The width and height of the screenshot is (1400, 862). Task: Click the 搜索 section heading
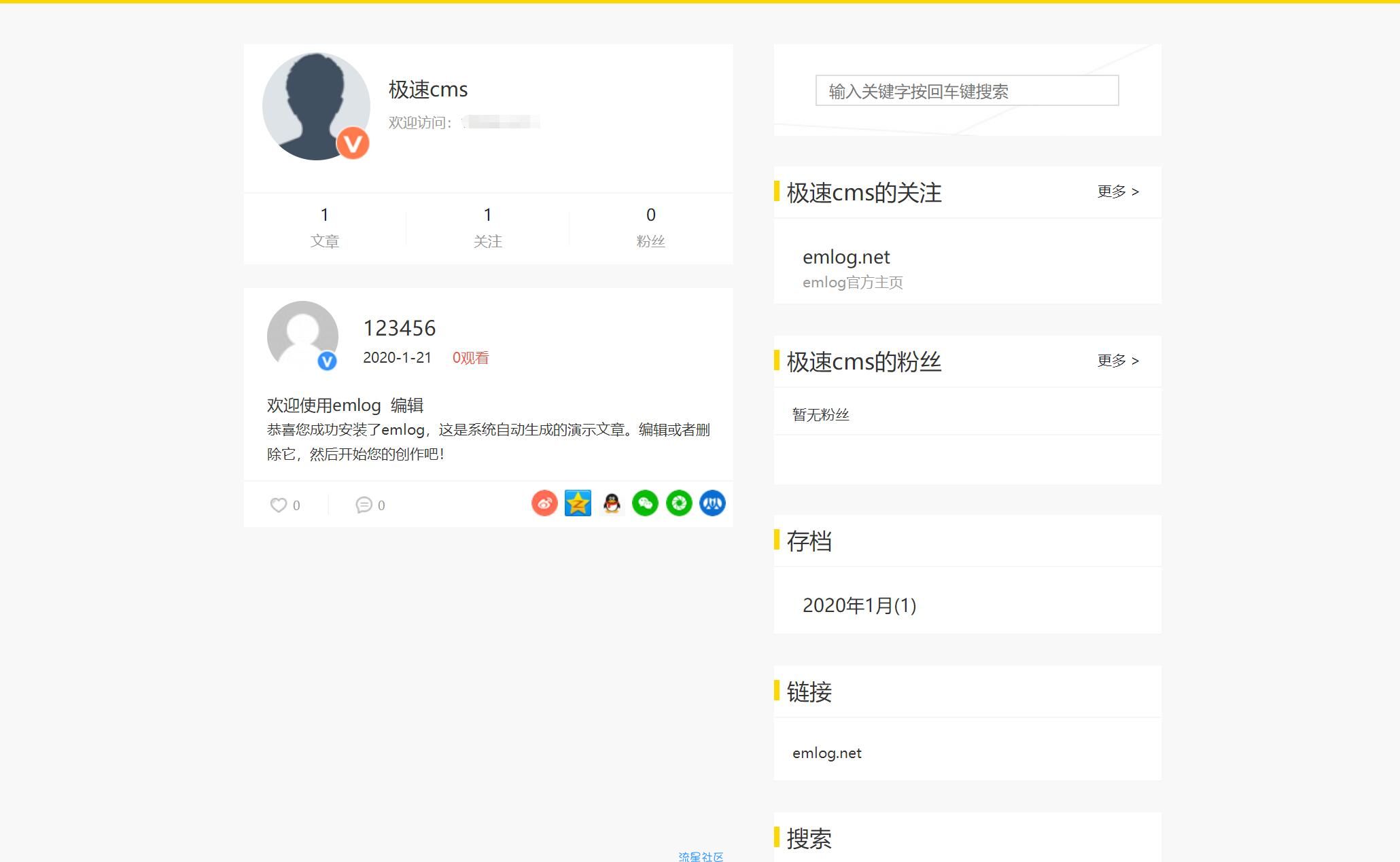pos(809,839)
